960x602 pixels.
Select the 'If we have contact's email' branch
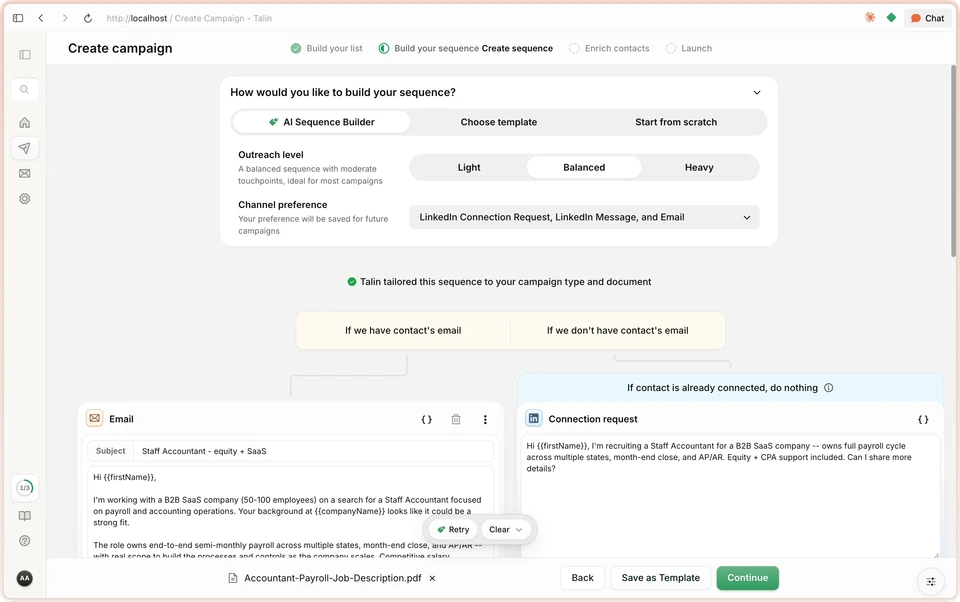(x=403, y=330)
